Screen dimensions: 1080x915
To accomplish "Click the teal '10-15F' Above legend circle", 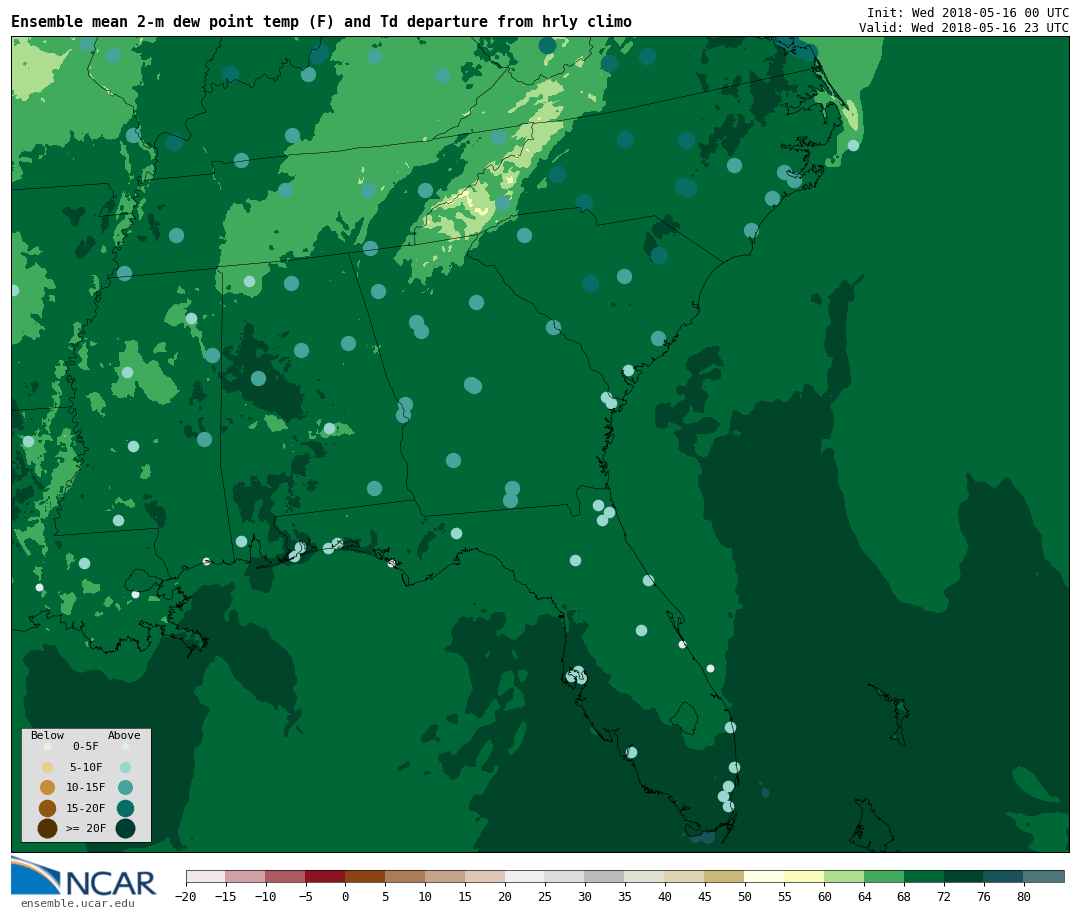I will 125,787.
